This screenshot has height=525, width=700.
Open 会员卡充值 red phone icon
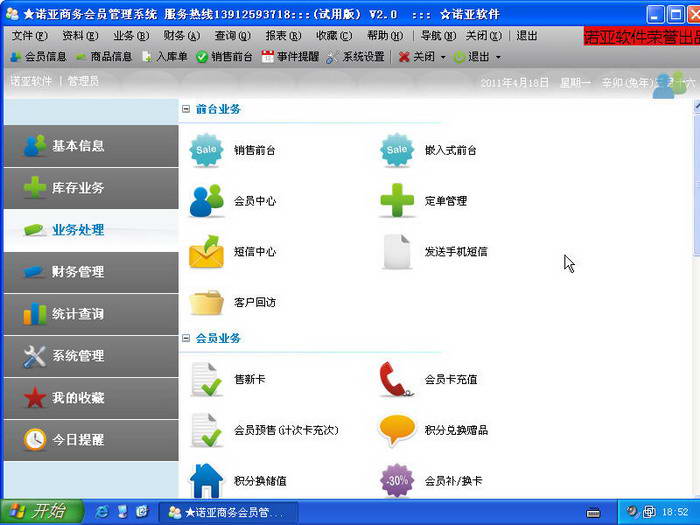(396, 379)
